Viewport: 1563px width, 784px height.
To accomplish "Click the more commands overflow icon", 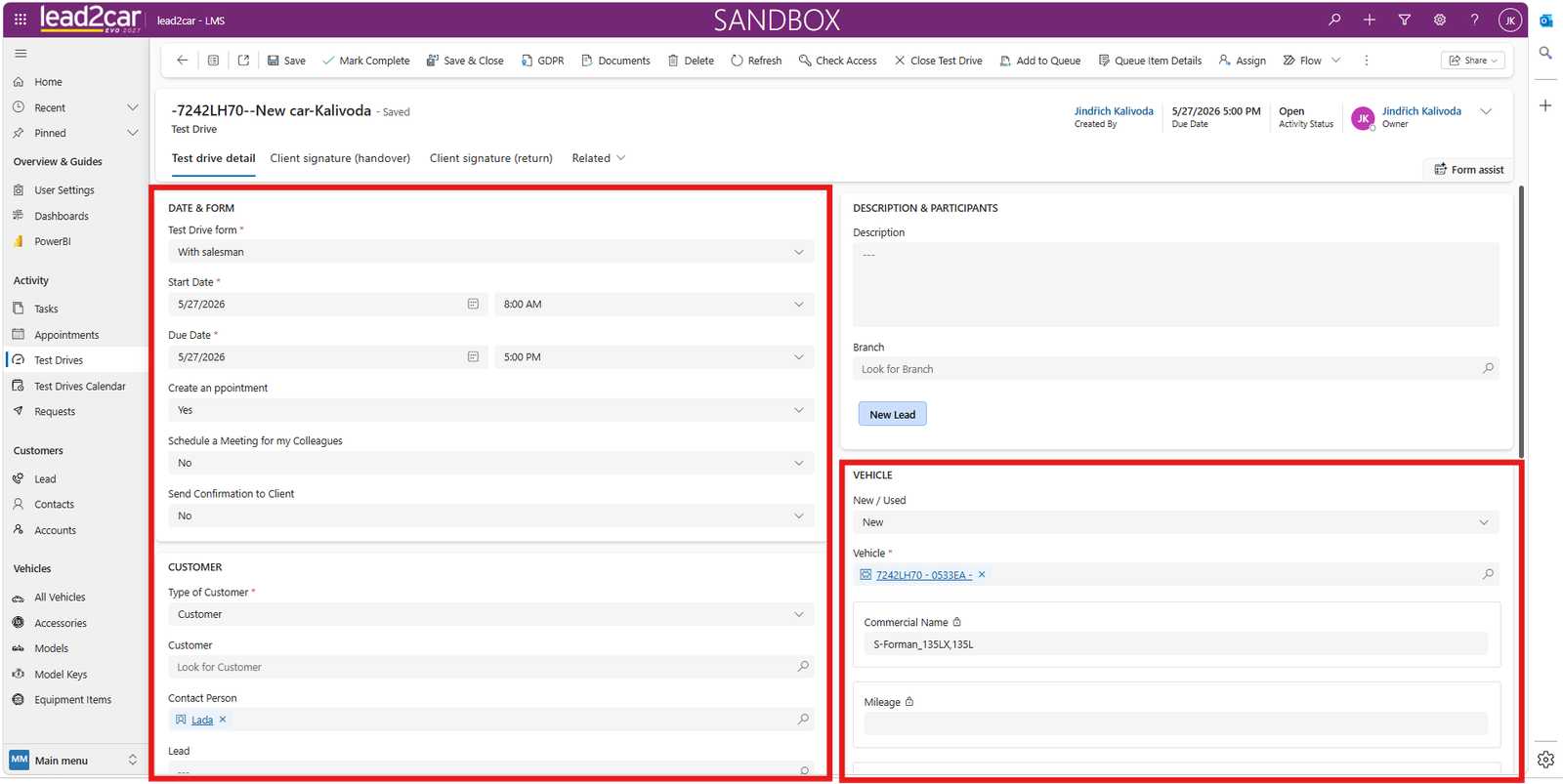I will click(x=1367, y=61).
